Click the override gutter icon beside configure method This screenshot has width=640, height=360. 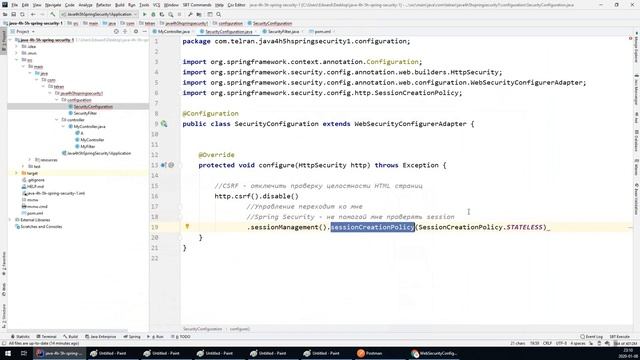[x=164, y=165]
